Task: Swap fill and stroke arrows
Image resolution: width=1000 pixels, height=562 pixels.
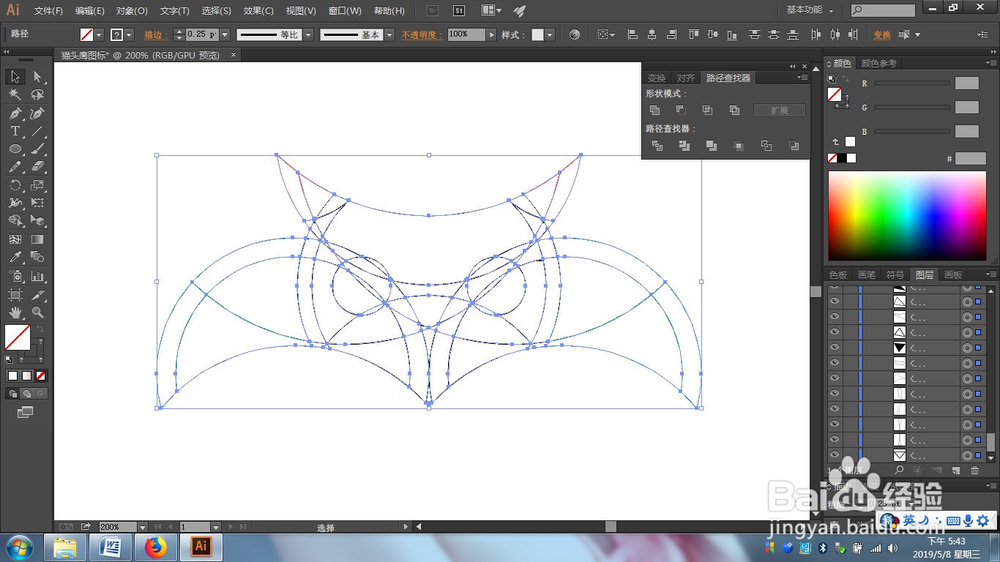Action: 40,329
